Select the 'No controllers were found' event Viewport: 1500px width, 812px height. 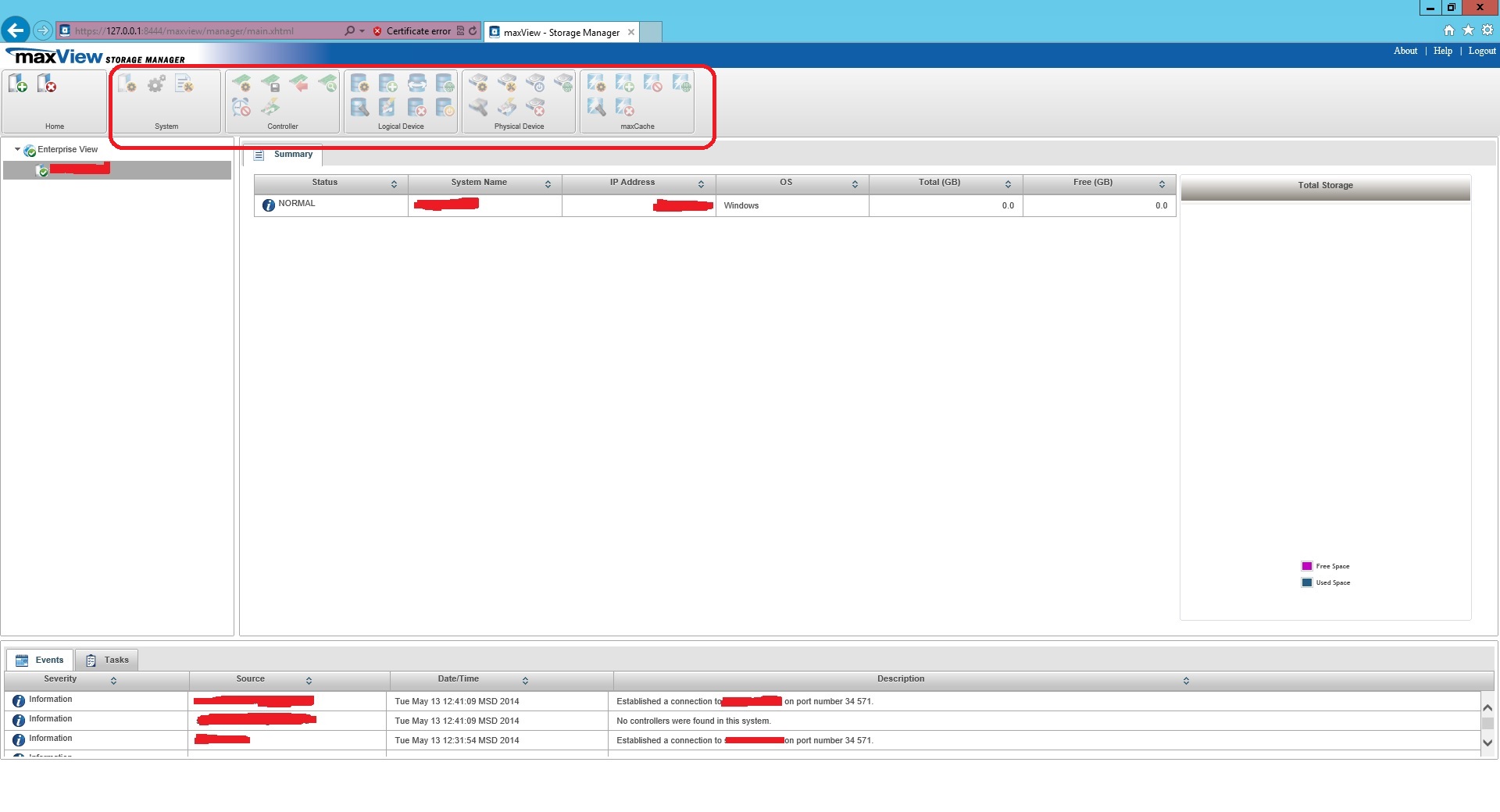coord(742,721)
